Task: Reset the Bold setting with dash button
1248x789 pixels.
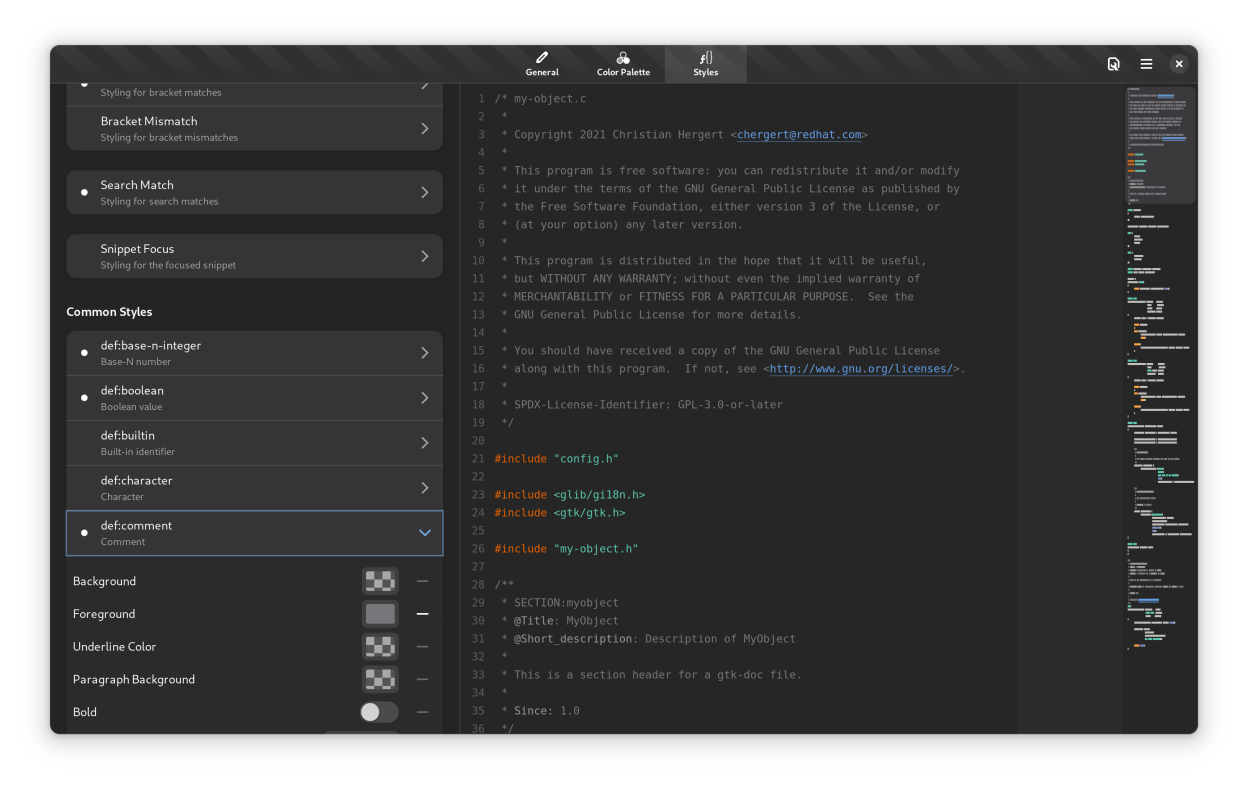Action: 423,712
